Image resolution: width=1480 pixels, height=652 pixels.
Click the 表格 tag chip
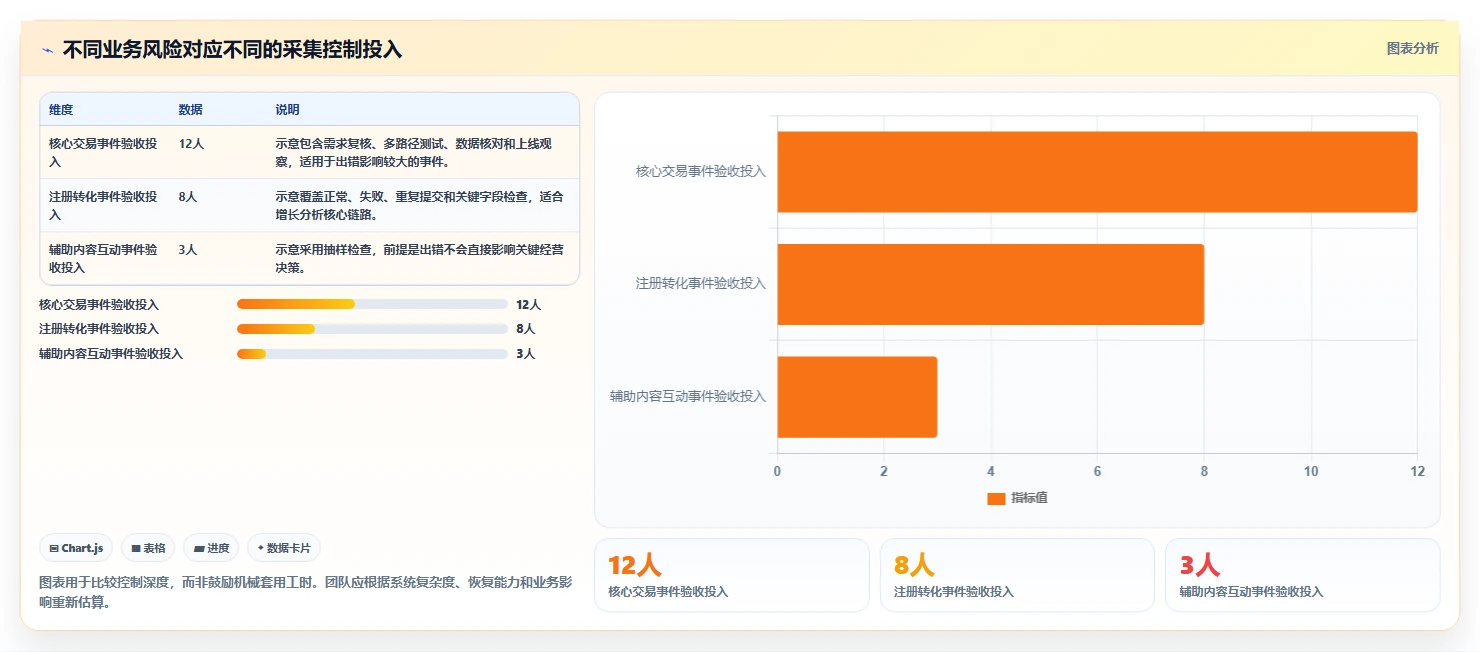[148, 548]
